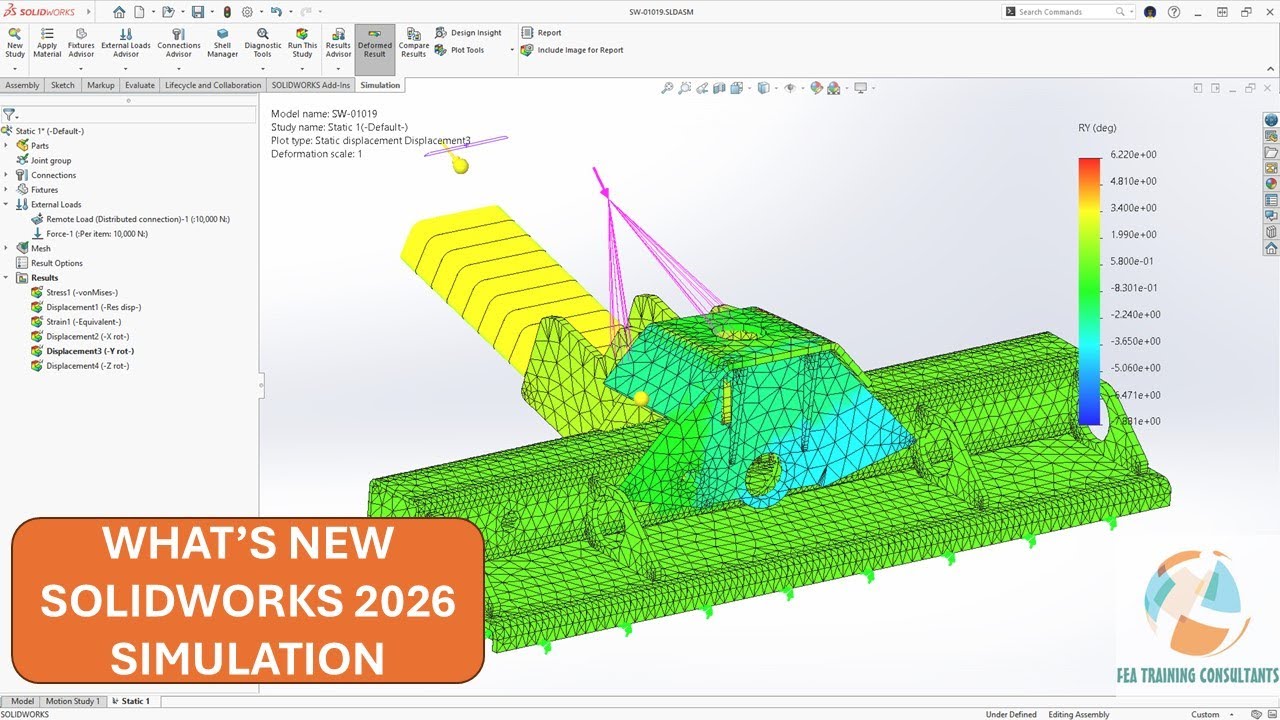Select Force-1 load item
The image size is (1280, 720).
(x=89, y=234)
